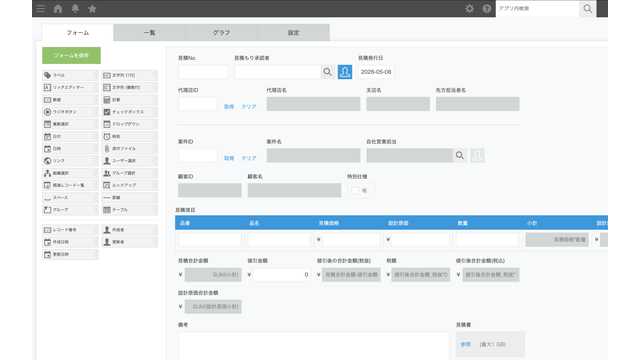Select the 添付ファイル paperclip field
This screenshot has height=360, width=640.
point(129,149)
